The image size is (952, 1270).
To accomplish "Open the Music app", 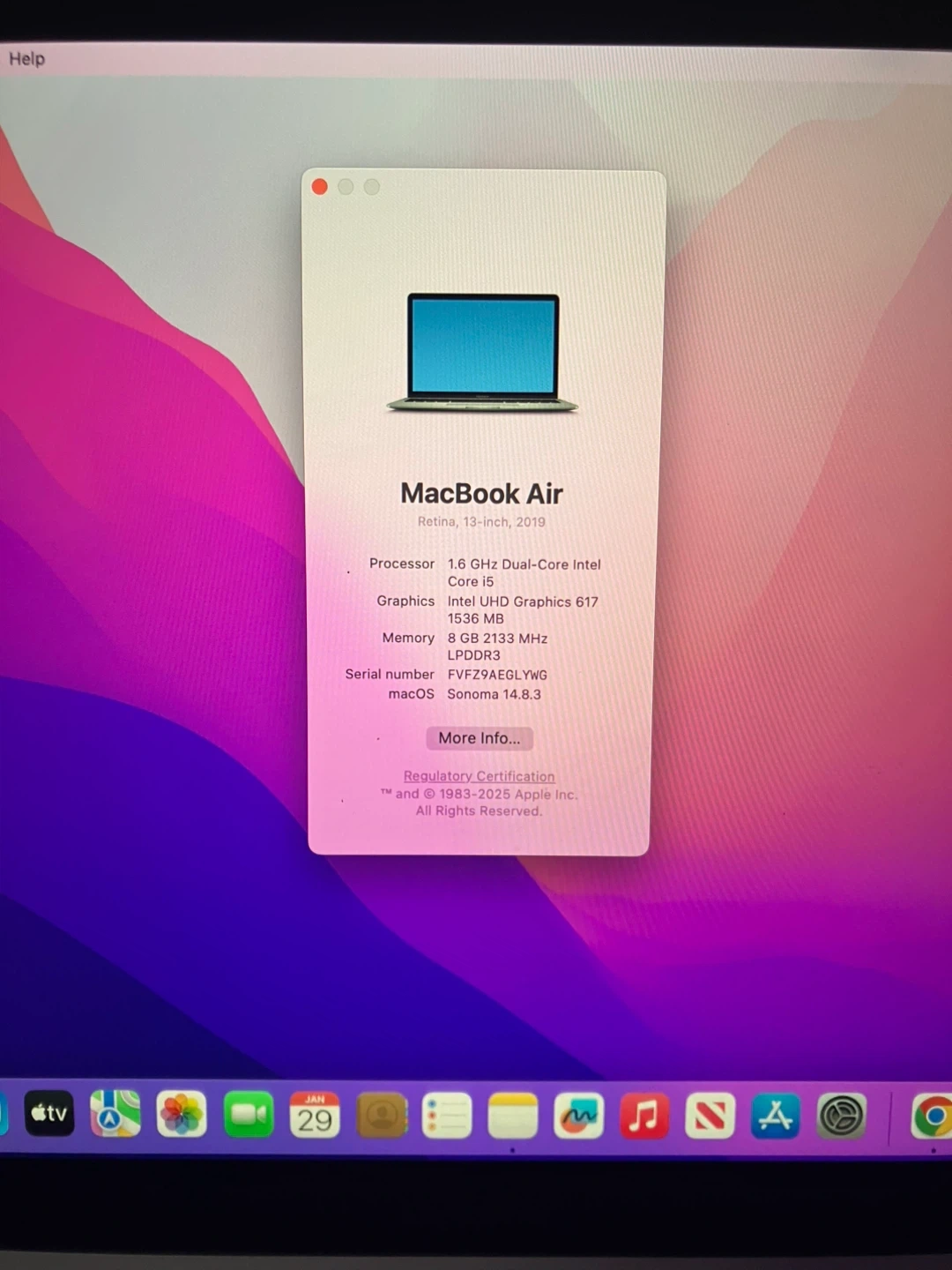I will [x=643, y=1116].
